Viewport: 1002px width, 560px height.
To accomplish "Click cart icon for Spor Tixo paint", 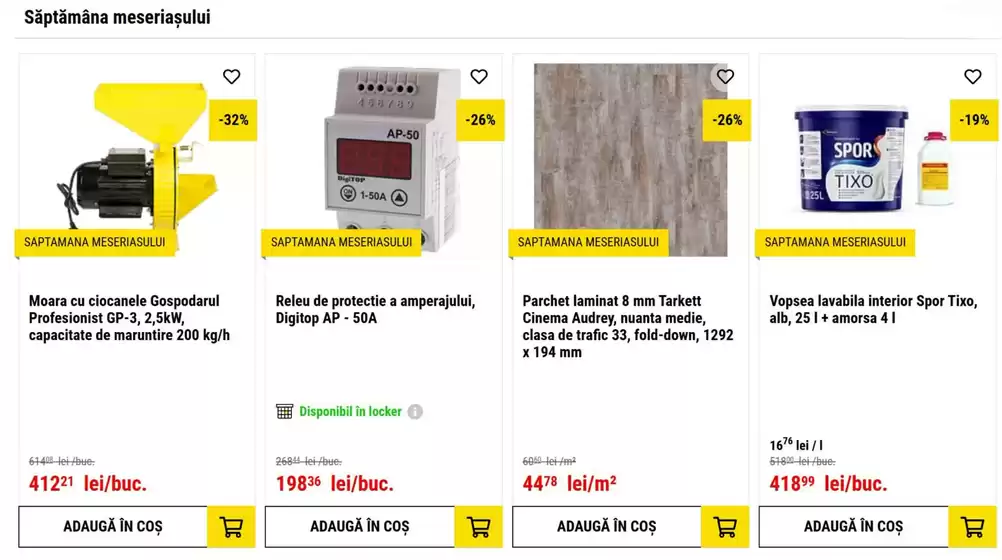I will (973, 527).
